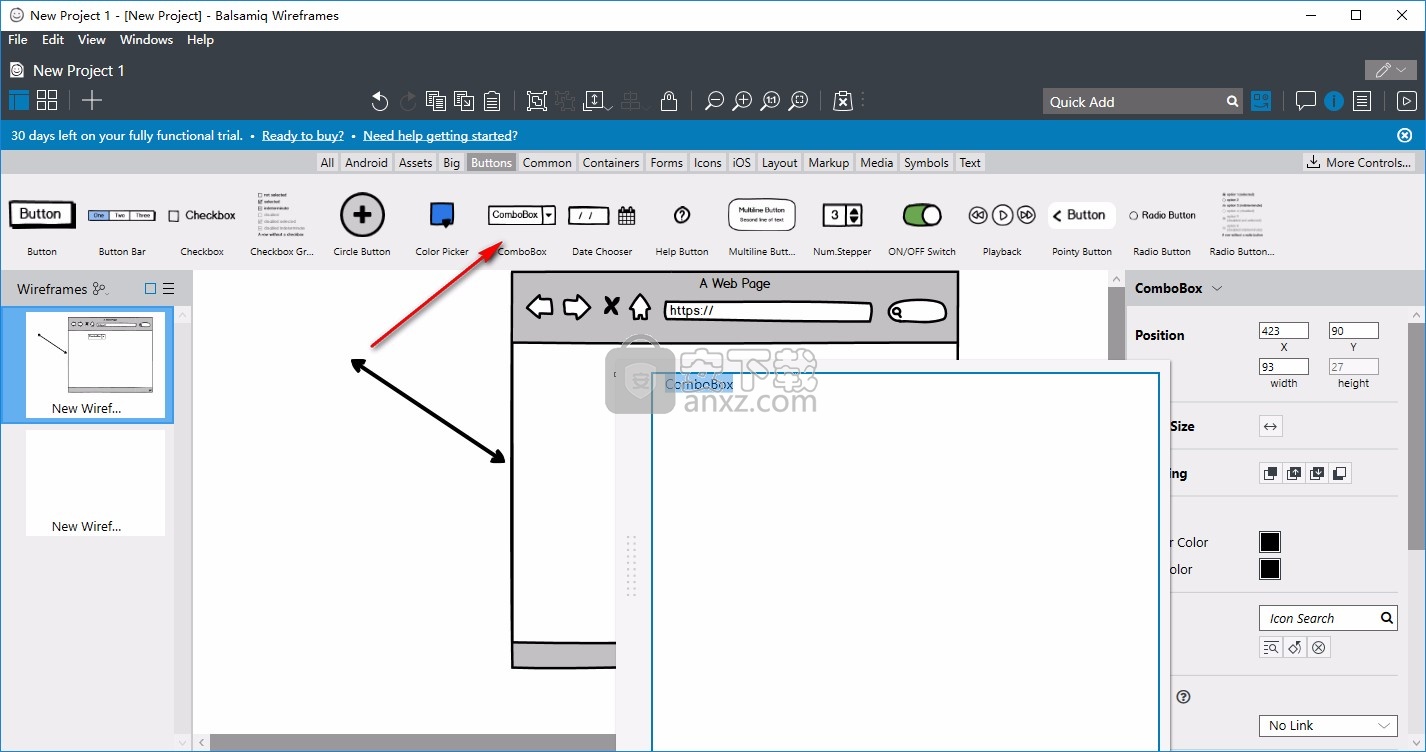Follow the Ready to buy? link
This screenshot has width=1426, height=752.
pyautogui.click(x=303, y=136)
